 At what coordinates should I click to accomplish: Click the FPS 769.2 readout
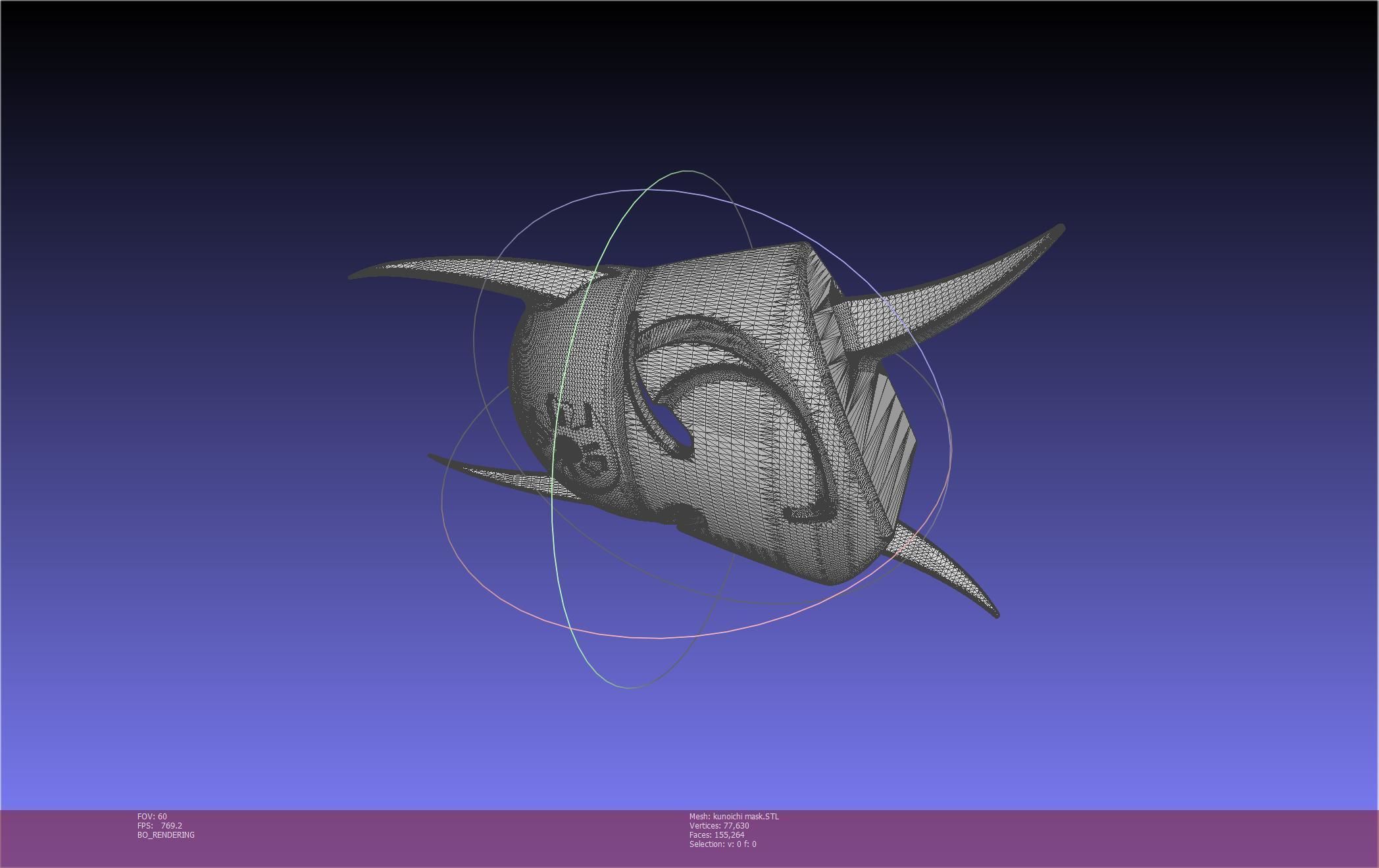pyautogui.click(x=160, y=826)
